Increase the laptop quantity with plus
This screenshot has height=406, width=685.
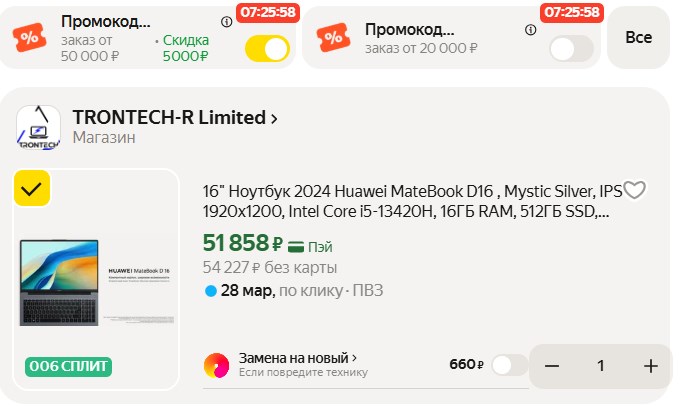click(x=651, y=366)
